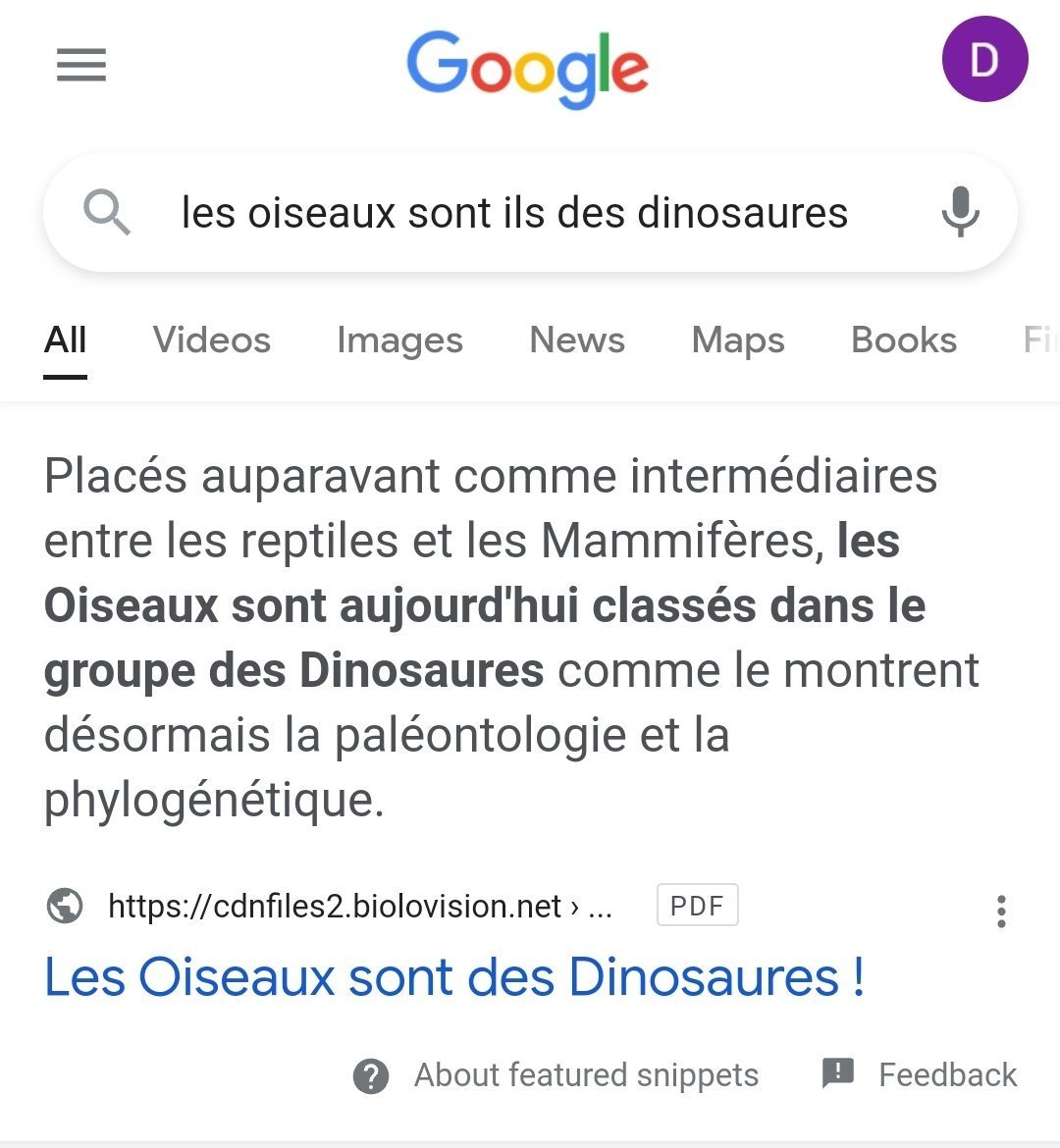Go to the Maps tab

click(738, 340)
